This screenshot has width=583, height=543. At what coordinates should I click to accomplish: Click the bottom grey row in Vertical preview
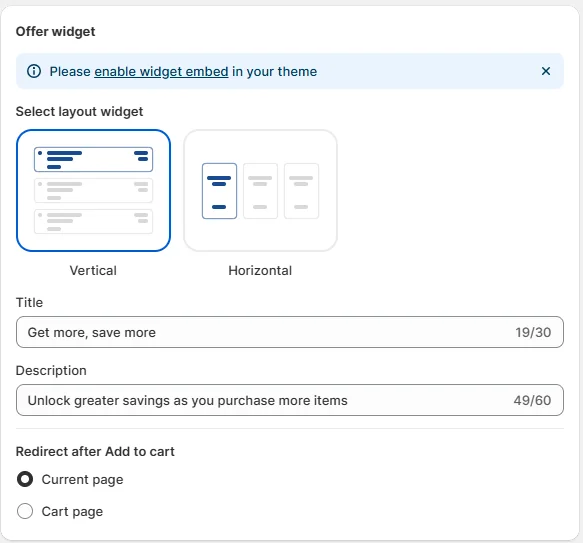[x=93, y=221]
